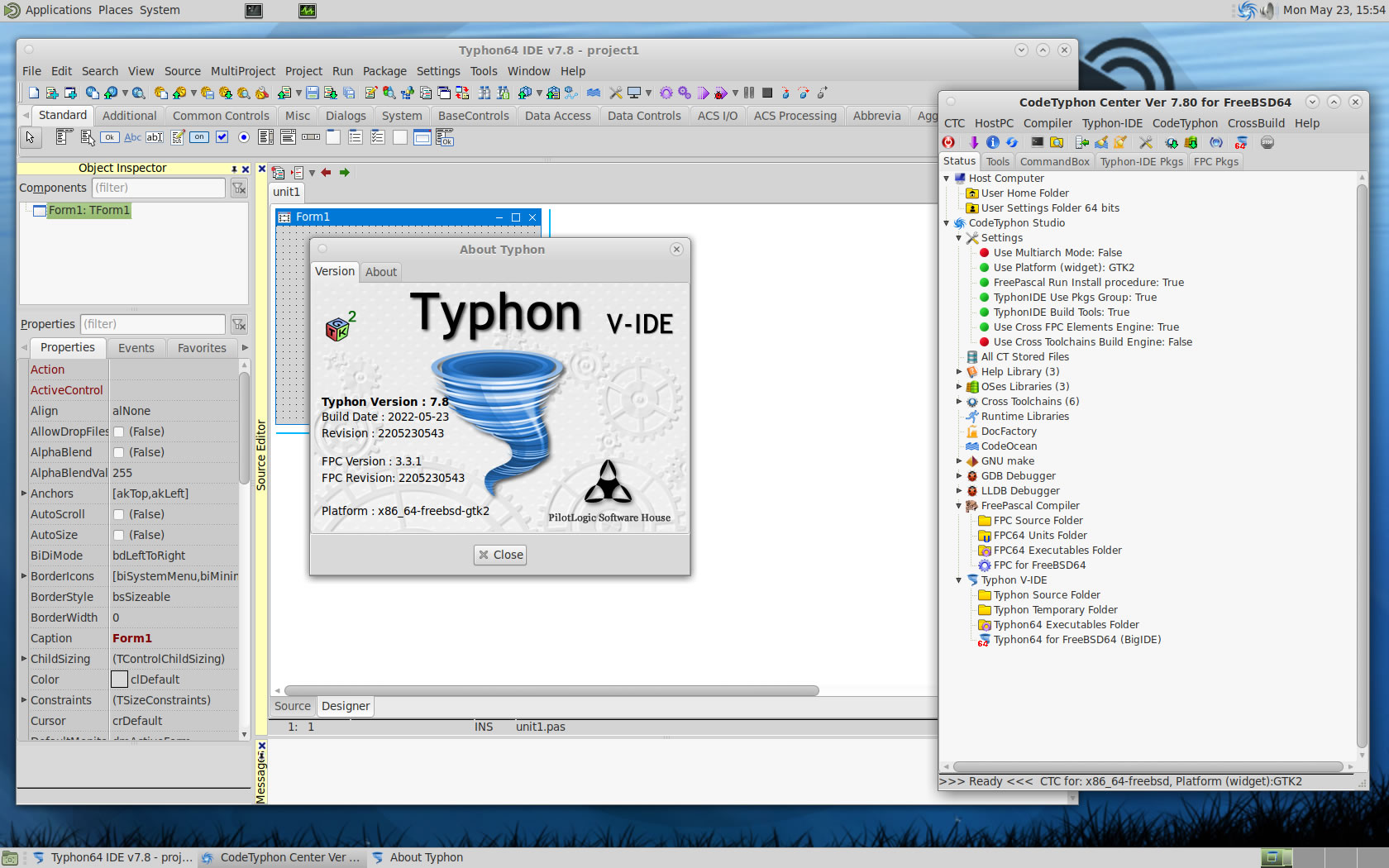The height and width of the screenshot is (868, 1389).
Task: Switch to the Source tab below editor
Action: pyautogui.click(x=293, y=706)
